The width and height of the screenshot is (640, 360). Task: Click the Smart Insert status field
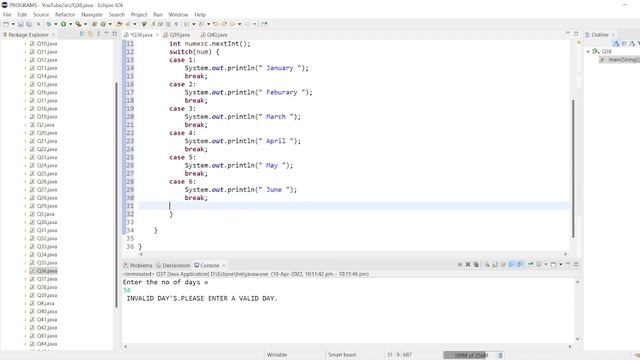[342, 355]
